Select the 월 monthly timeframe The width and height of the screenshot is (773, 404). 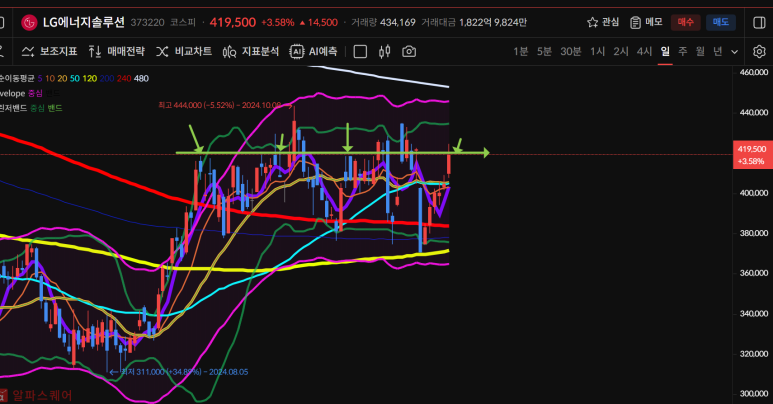coord(700,51)
